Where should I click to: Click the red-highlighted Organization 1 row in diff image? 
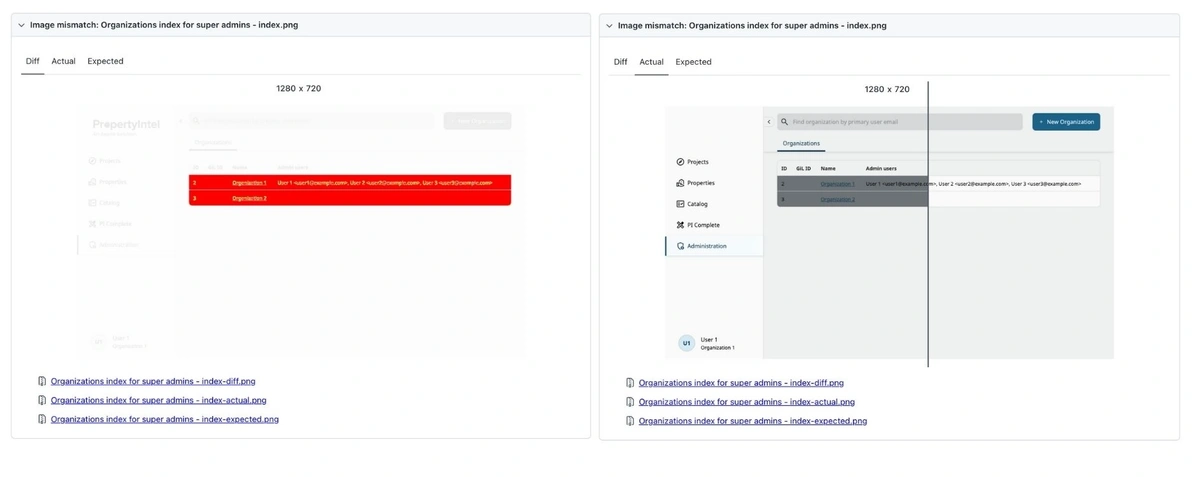350,183
